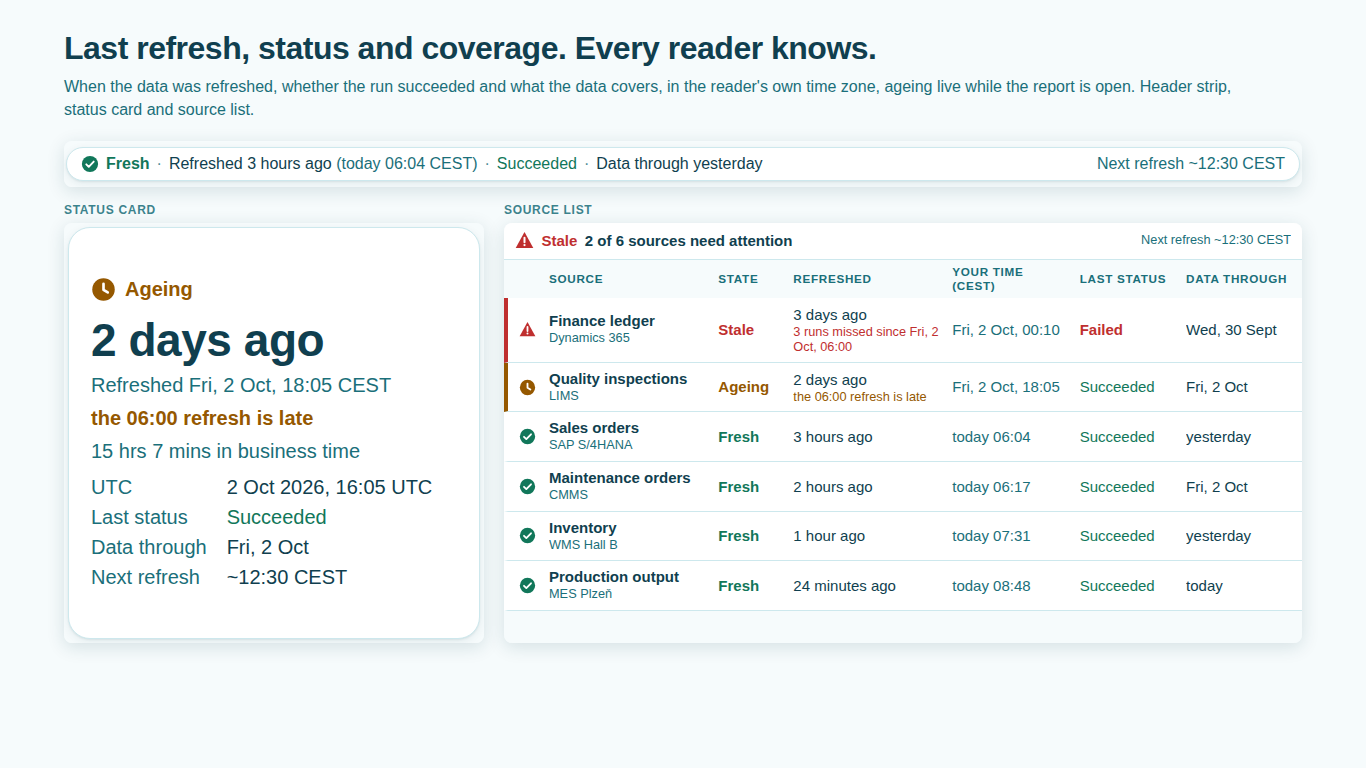This screenshot has width=1366, height=768.
Task: Click the Last Status column header
Action: pyautogui.click(x=1123, y=279)
